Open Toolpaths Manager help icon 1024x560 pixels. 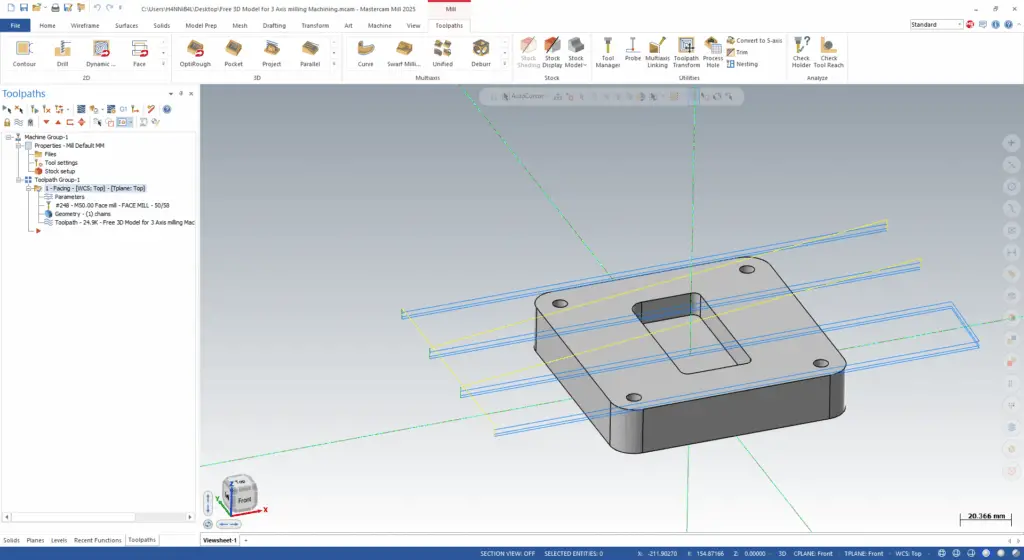tap(167, 110)
